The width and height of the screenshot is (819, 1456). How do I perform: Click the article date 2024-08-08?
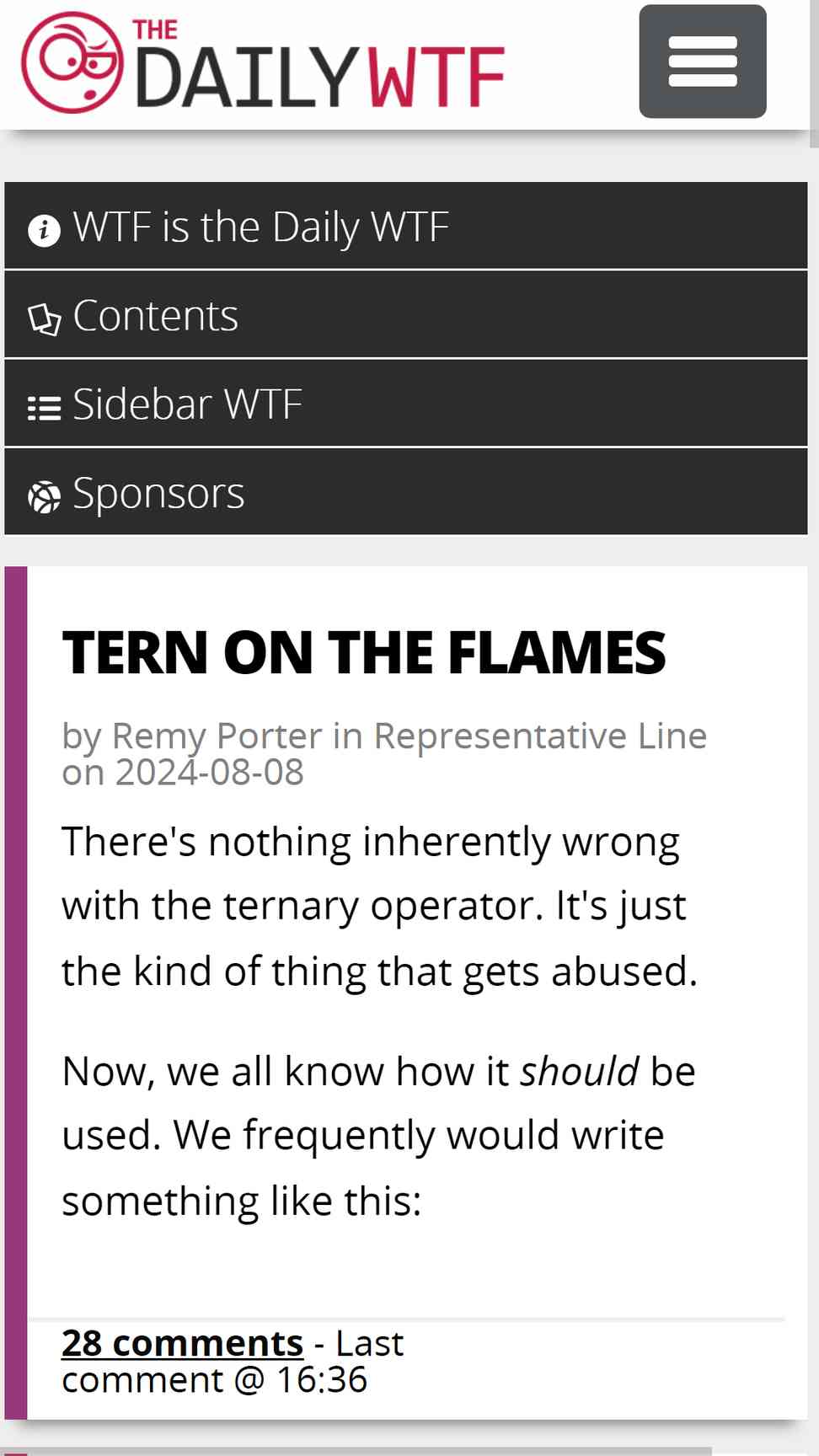pyautogui.click(x=209, y=773)
